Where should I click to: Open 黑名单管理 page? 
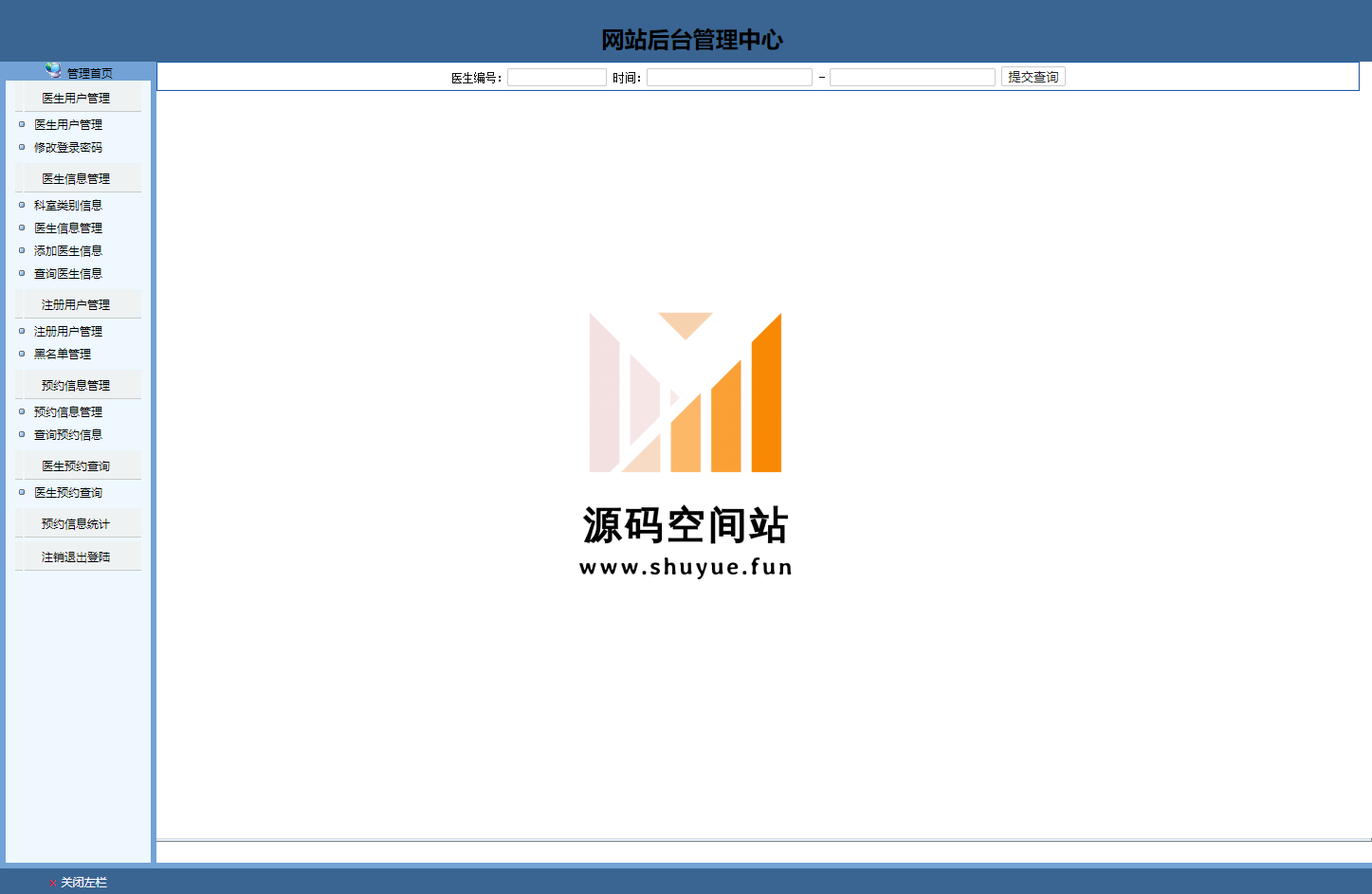pos(63,354)
